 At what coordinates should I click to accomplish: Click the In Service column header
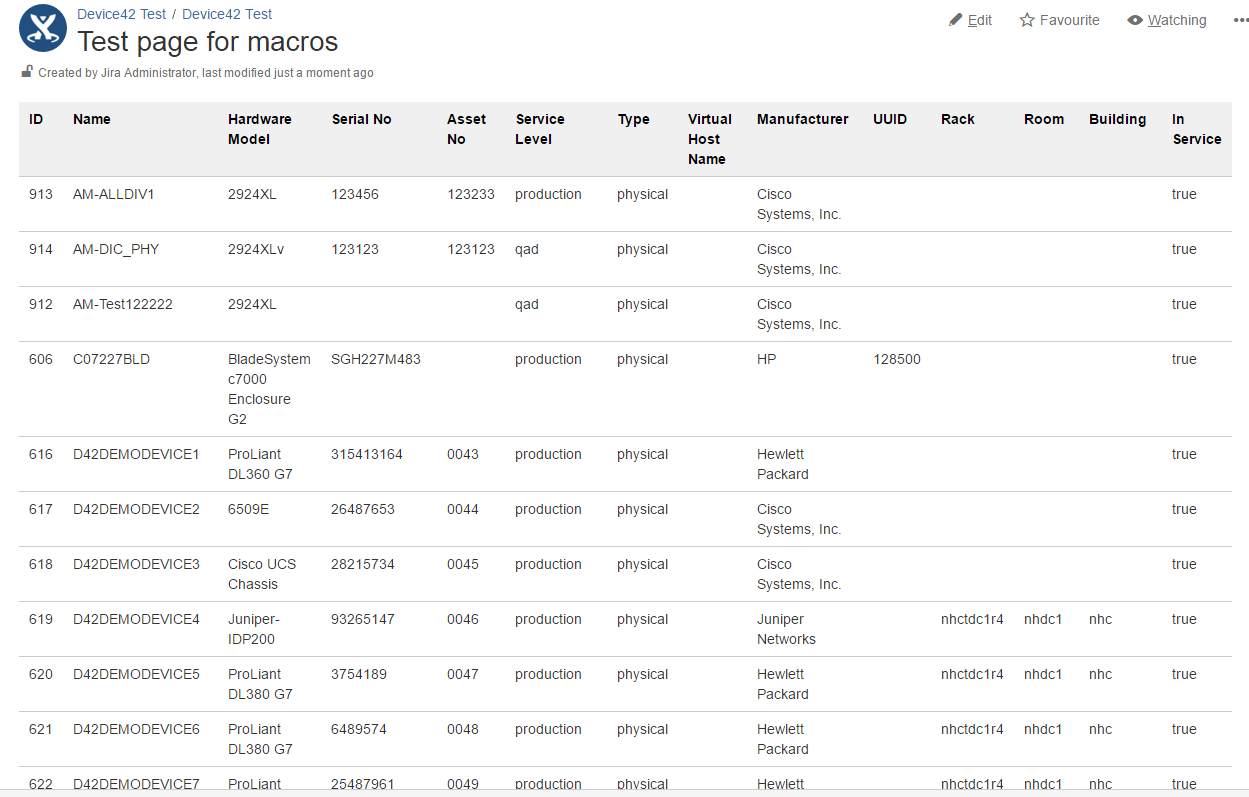[x=1196, y=129]
